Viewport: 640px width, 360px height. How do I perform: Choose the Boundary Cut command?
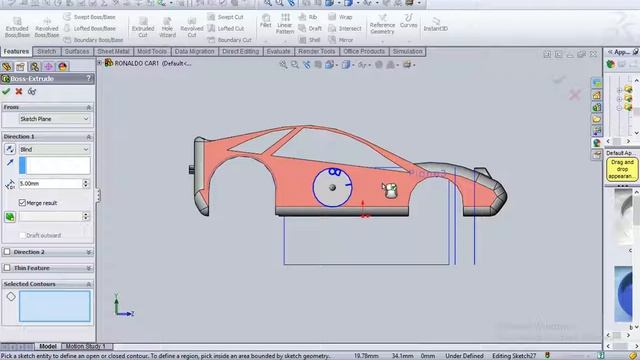pos(229,40)
